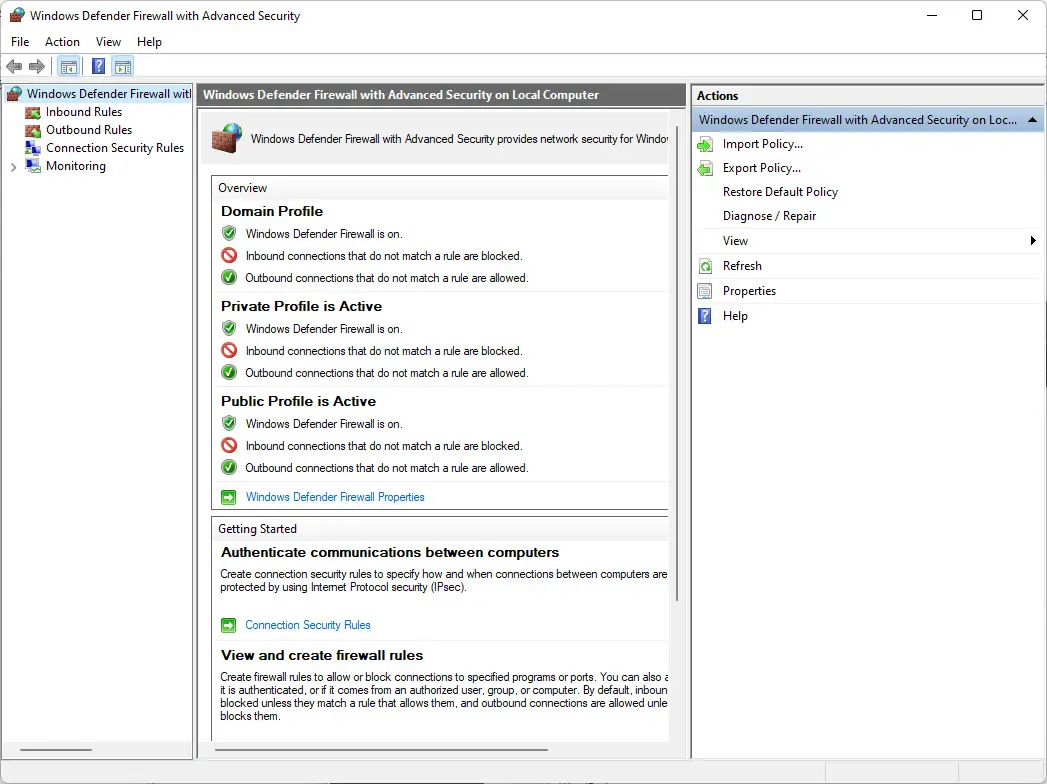
Task: Click Public Profile firewall-on shield icon
Action: [229, 423]
